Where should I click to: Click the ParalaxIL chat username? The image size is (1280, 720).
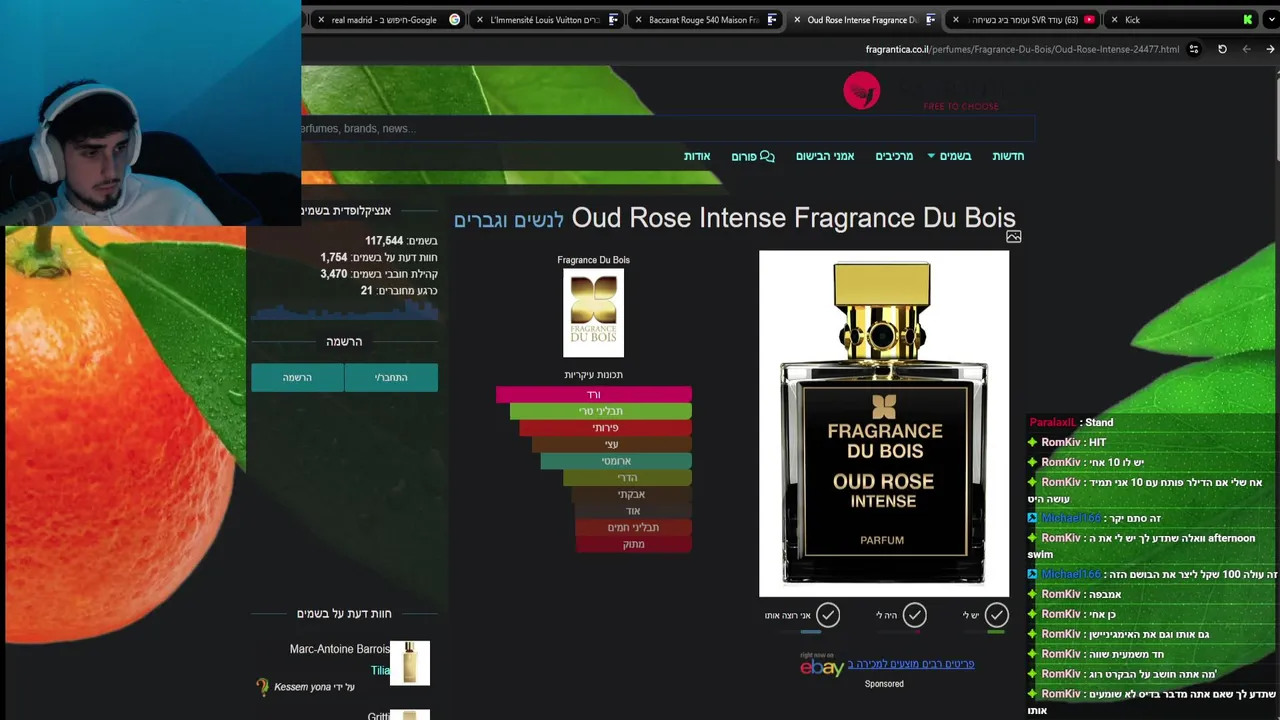coord(1052,422)
